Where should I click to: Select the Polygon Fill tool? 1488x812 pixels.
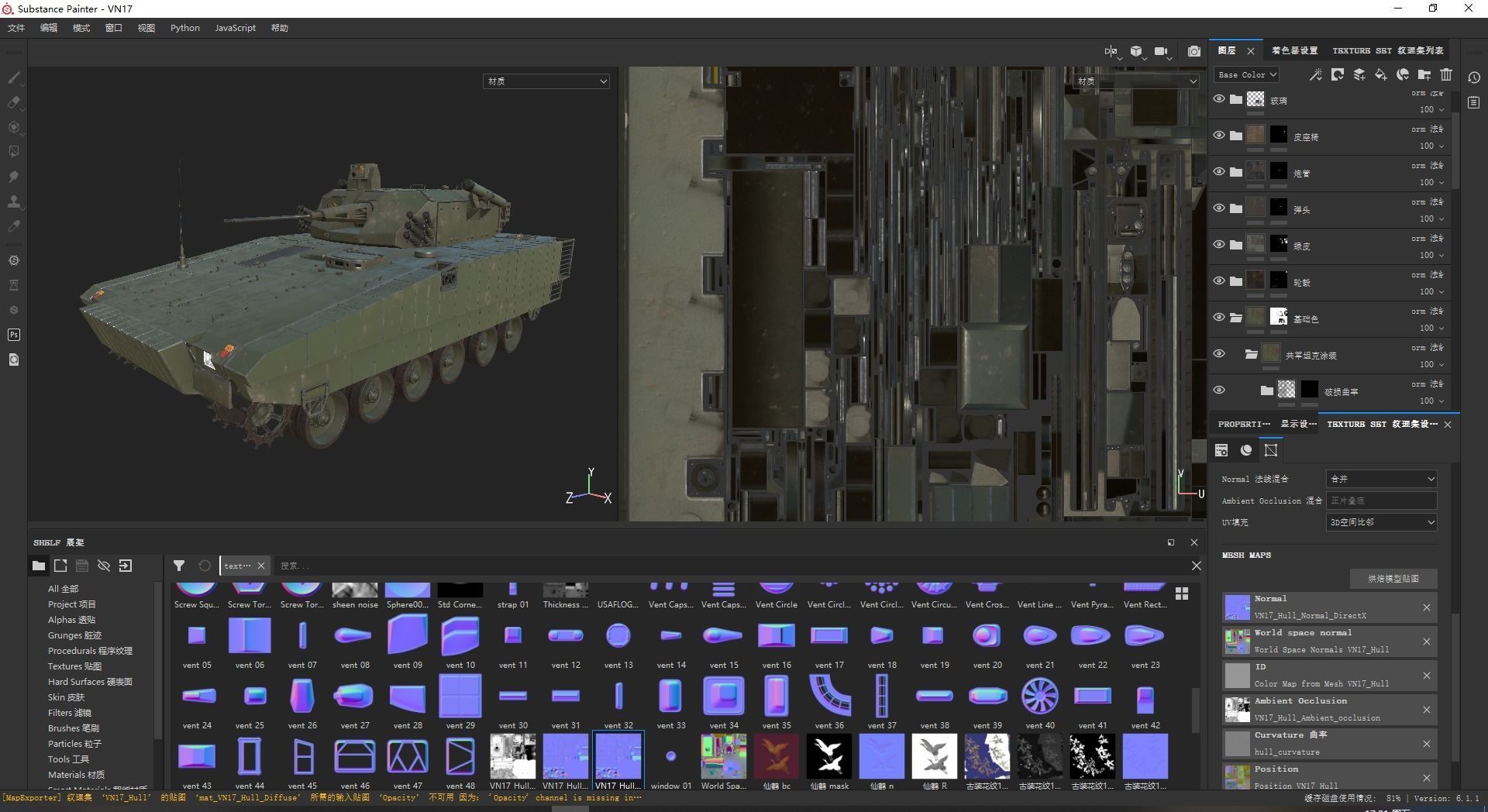click(14, 152)
